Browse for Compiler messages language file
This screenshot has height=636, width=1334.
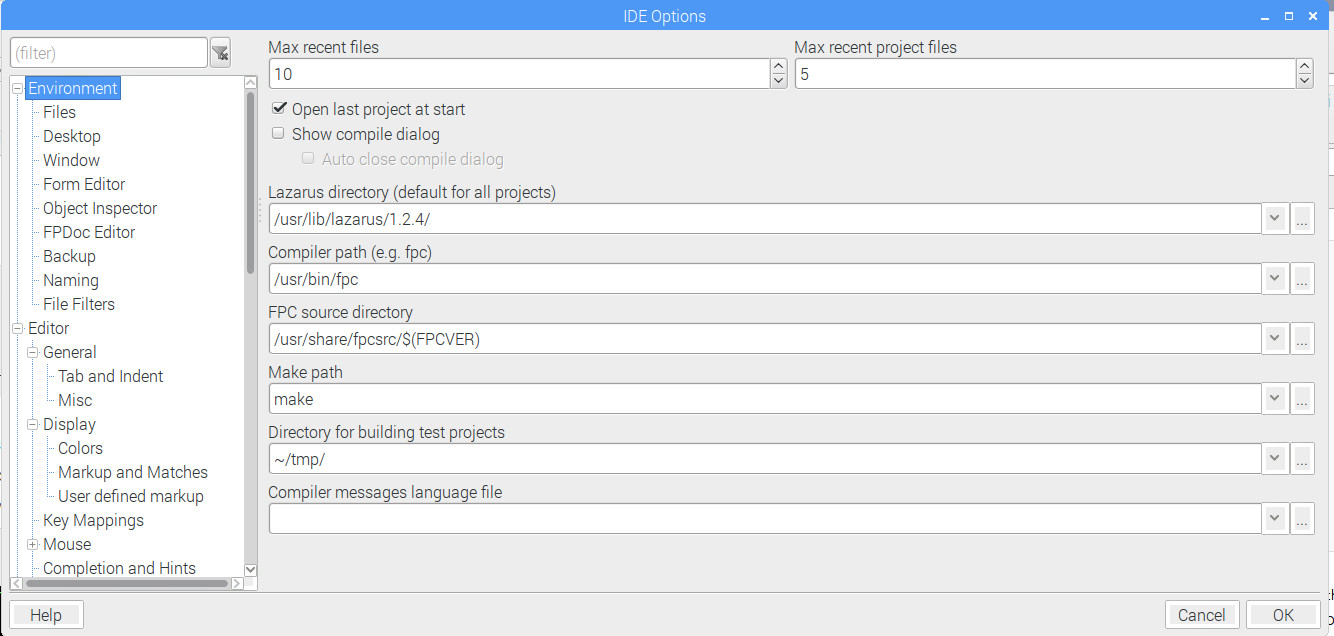click(x=1302, y=519)
